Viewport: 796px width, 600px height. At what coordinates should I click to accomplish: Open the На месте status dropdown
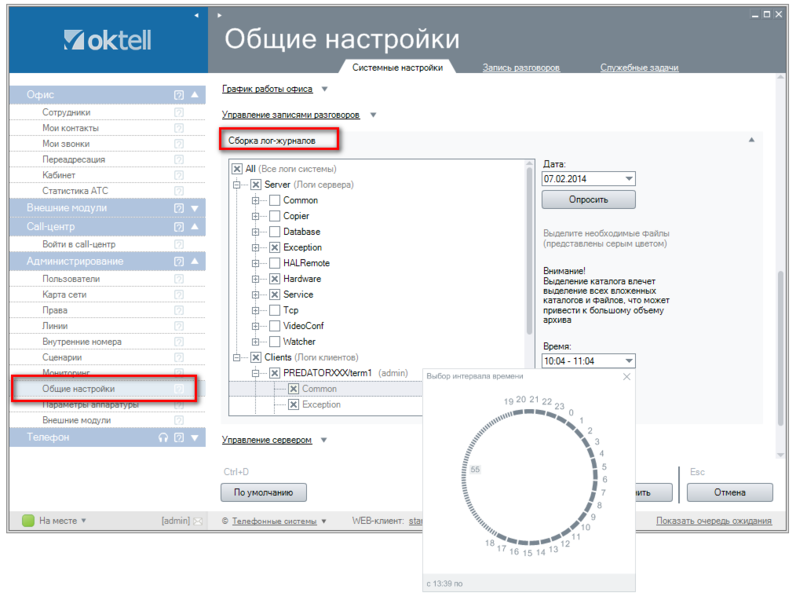click(x=84, y=521)
